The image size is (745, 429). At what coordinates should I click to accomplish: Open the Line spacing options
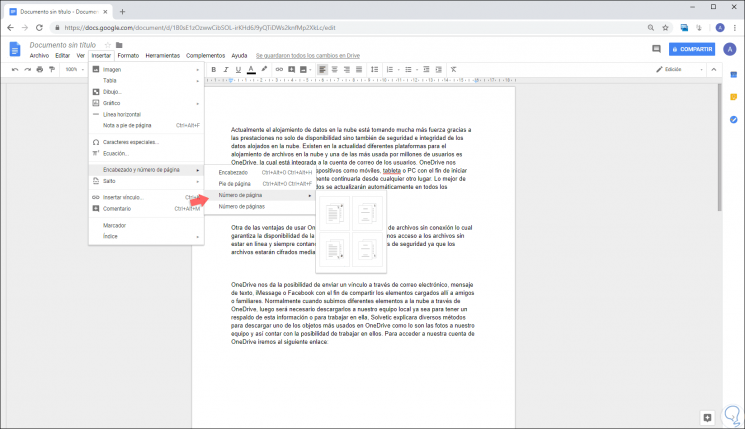[x=374, y=69]
